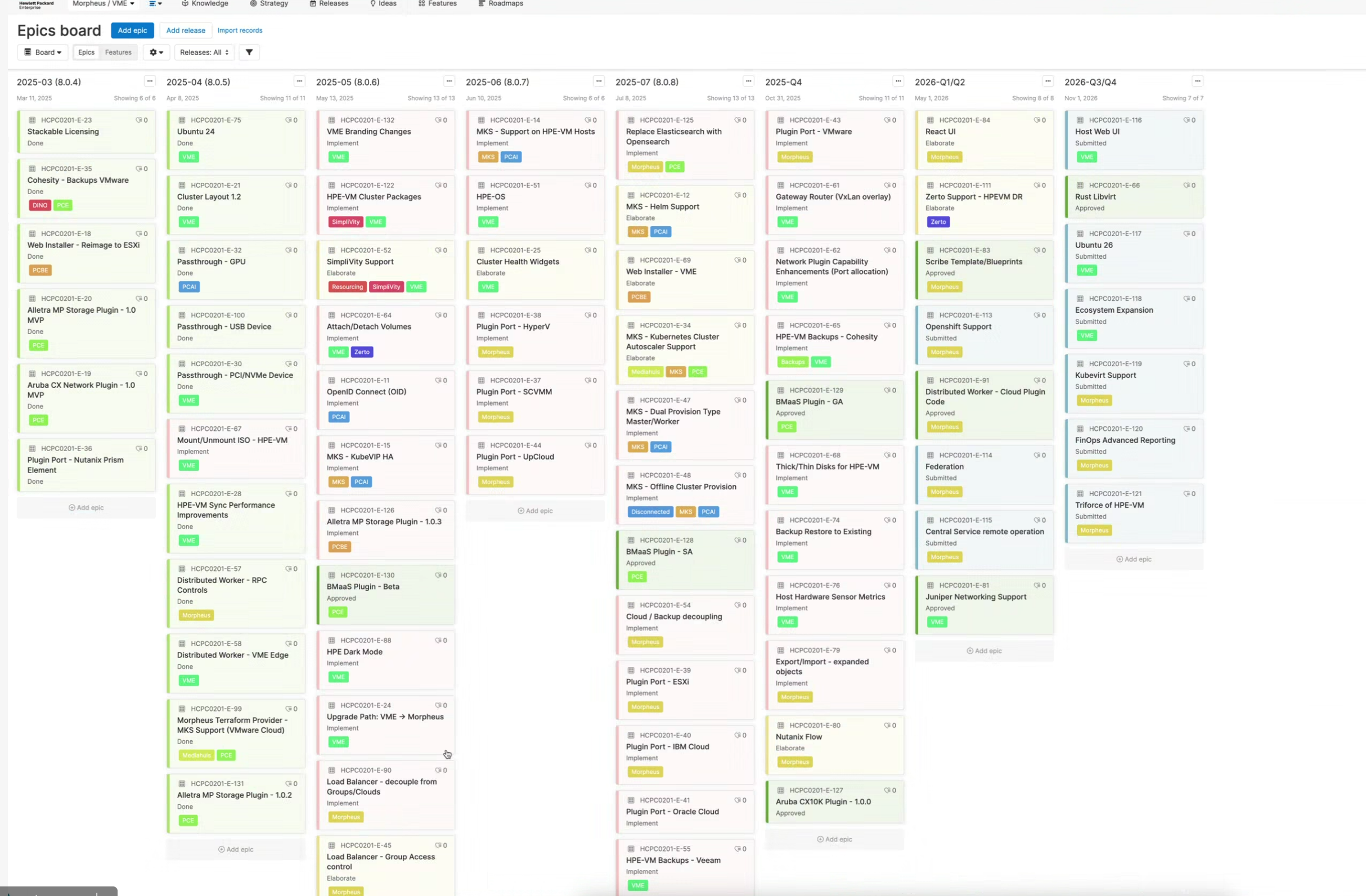Click the Add epic button
The width and height of the screenshot is (1366, 896).
point(132,30)
